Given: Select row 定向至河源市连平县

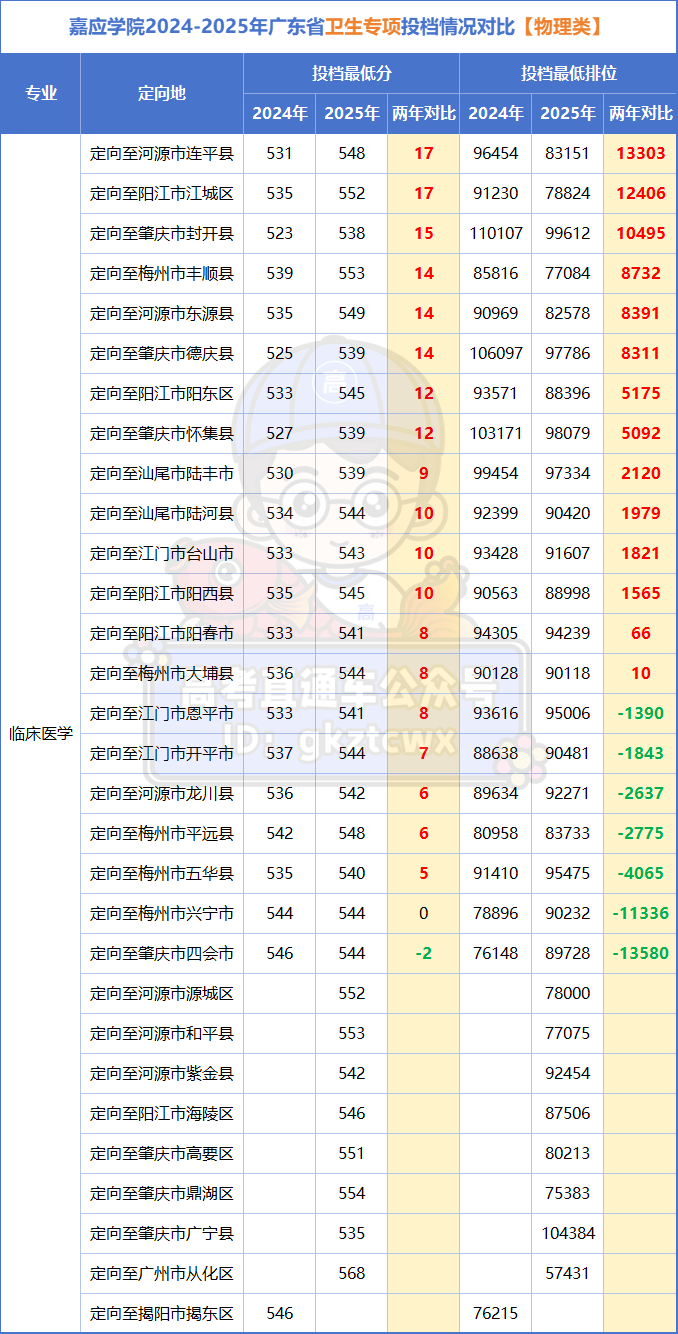Looking at the screenshot, I should pos(379,154).
